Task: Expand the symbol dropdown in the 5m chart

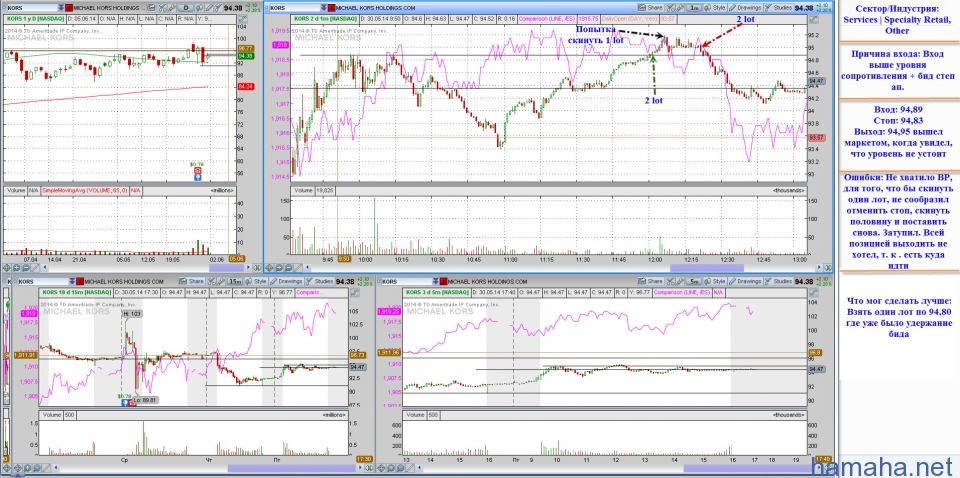Action: [x=436, y=281]
